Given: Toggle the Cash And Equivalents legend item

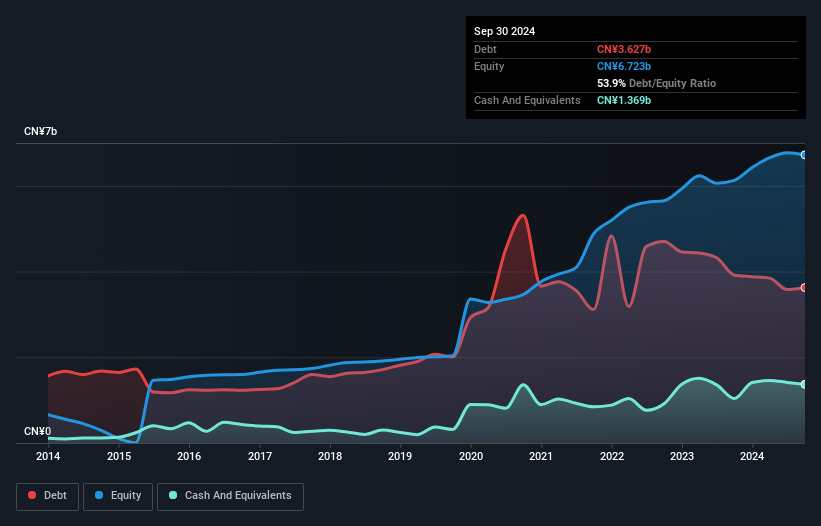Looking at the screenshot, I should [230, 496].
